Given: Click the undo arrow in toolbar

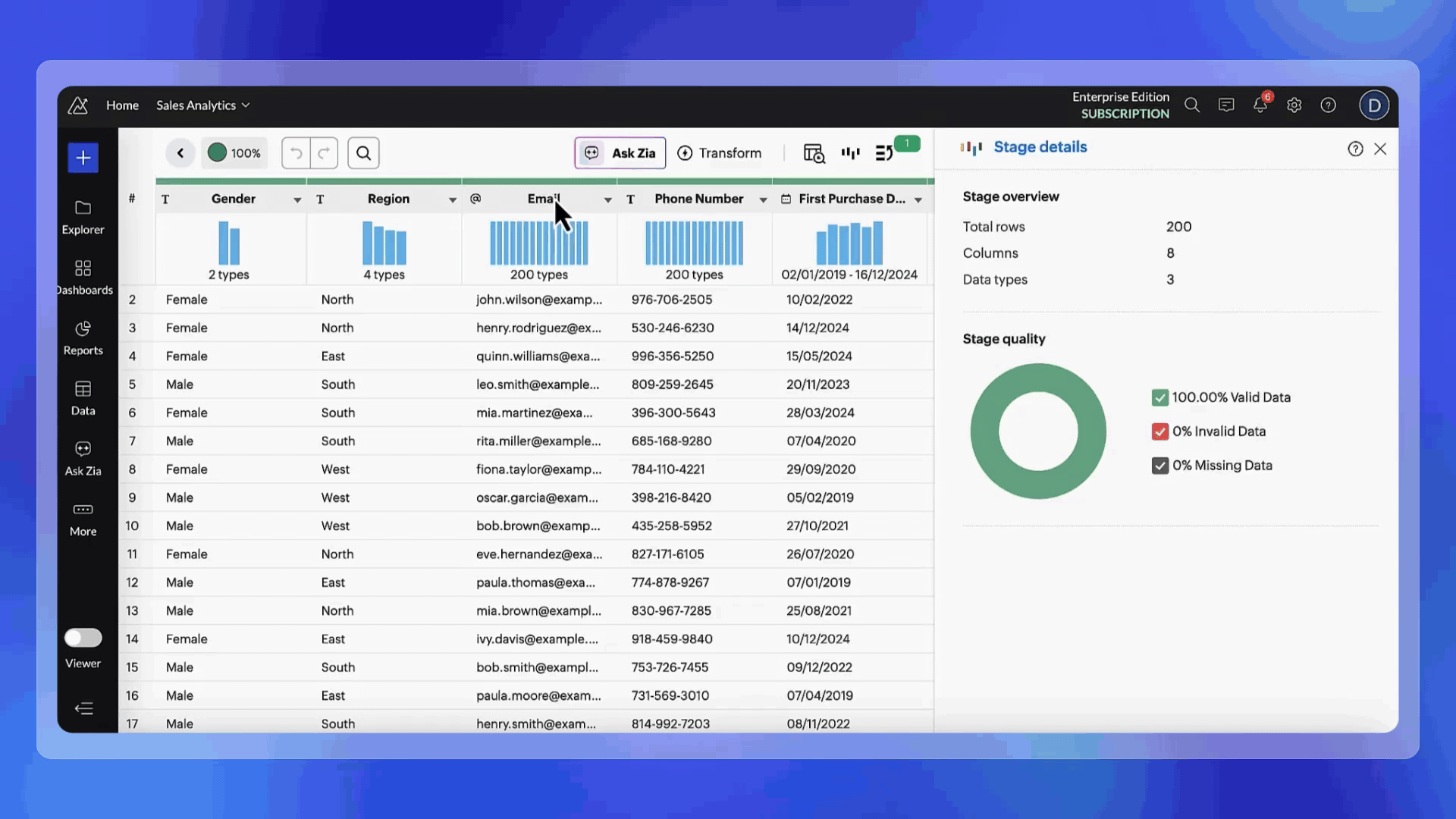Looking at the screenshot, I should point(296,153).
